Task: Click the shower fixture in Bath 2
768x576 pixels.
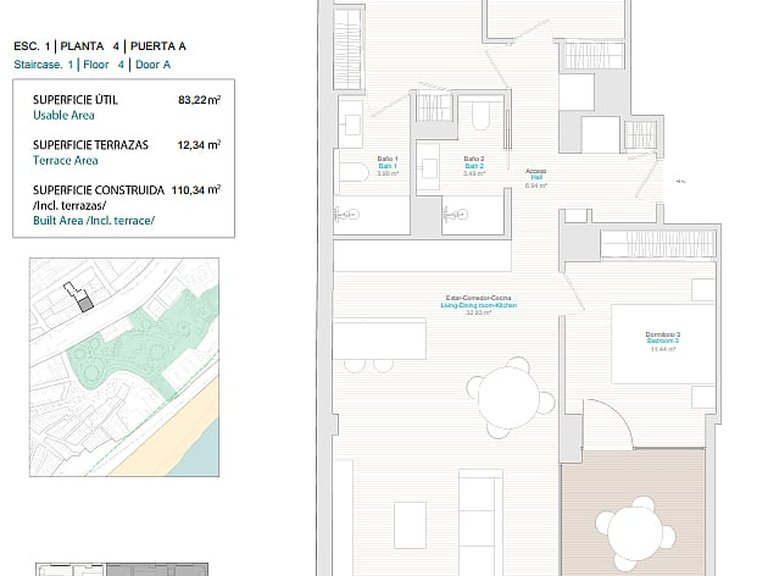Action: (x=455, y=214)
